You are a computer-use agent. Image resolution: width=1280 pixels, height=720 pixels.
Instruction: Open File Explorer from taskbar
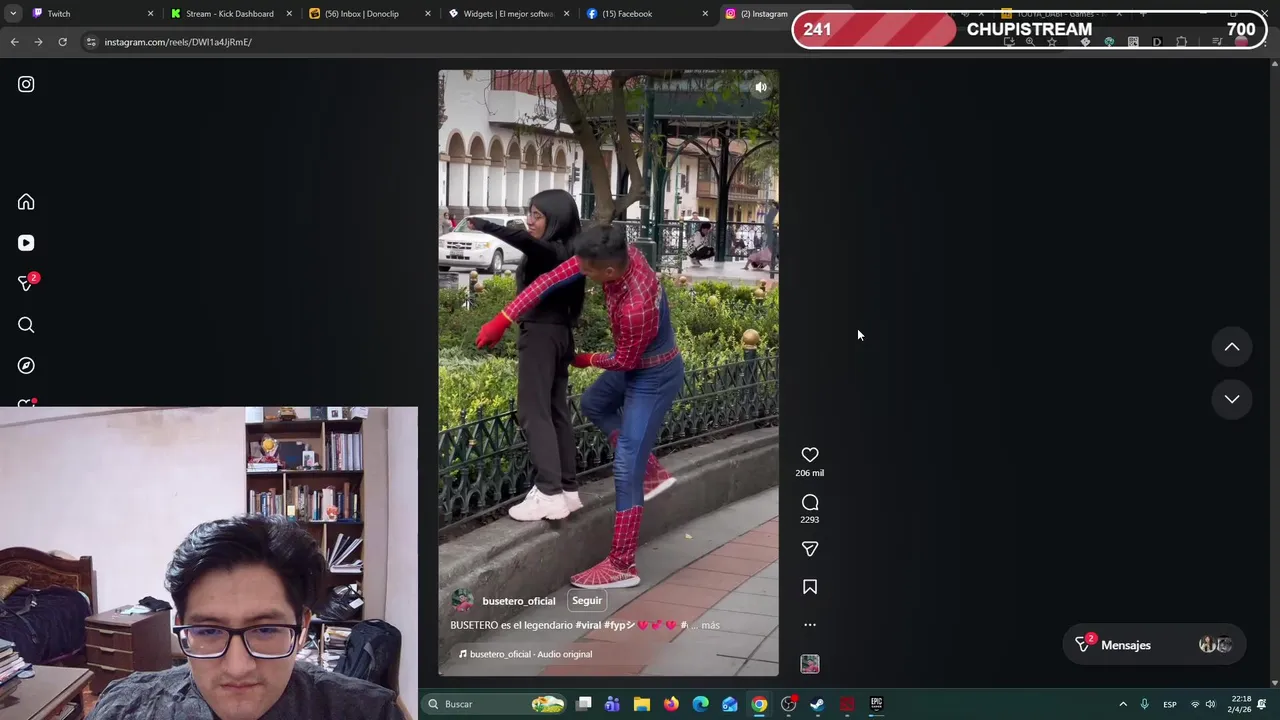click(642, 704)
